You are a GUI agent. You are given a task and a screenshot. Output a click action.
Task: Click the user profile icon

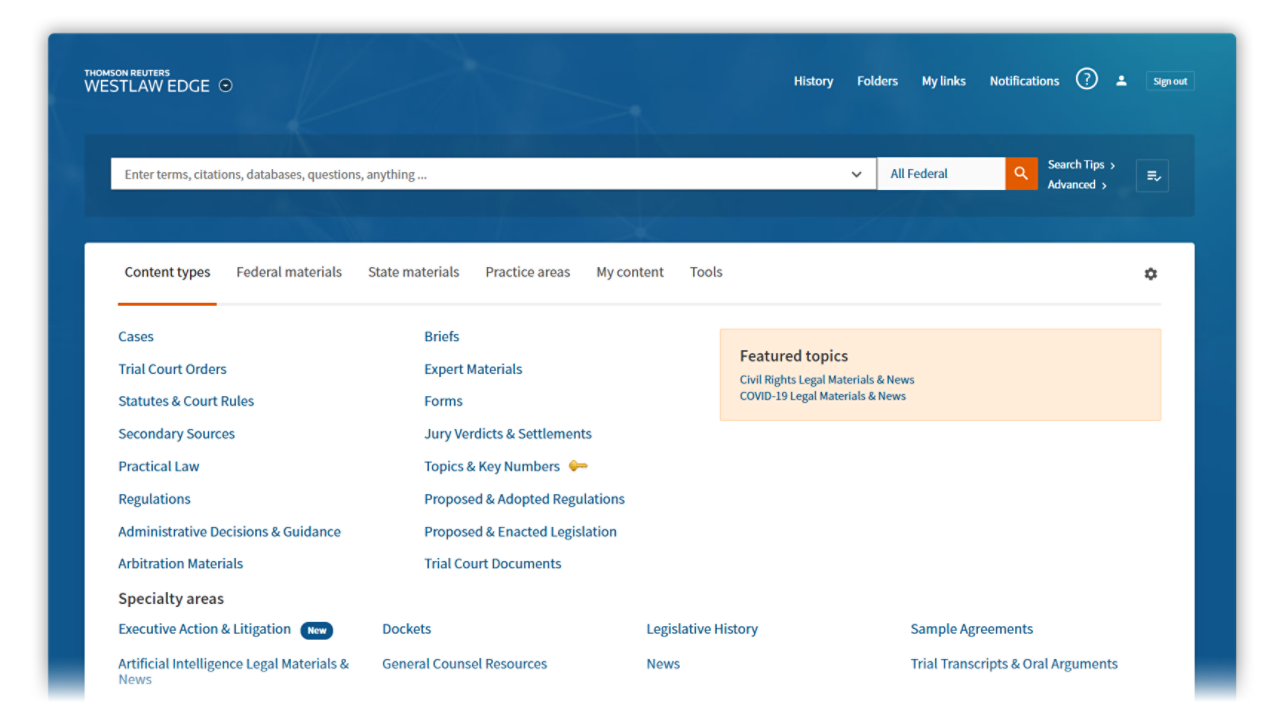click(x=1121, y=81)
